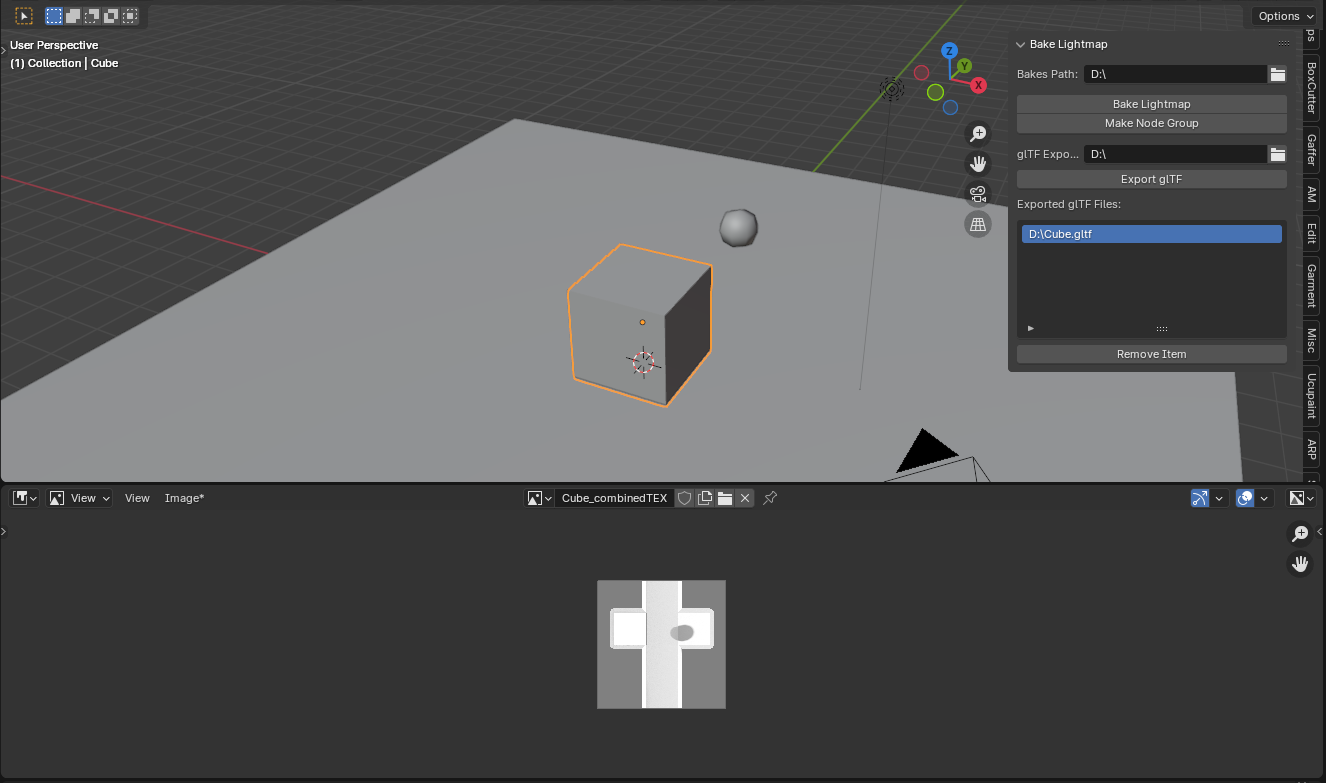Switch to orthographic with the grid icon
This screenshot has height=783, width=1326.
(x=978, y=225)
